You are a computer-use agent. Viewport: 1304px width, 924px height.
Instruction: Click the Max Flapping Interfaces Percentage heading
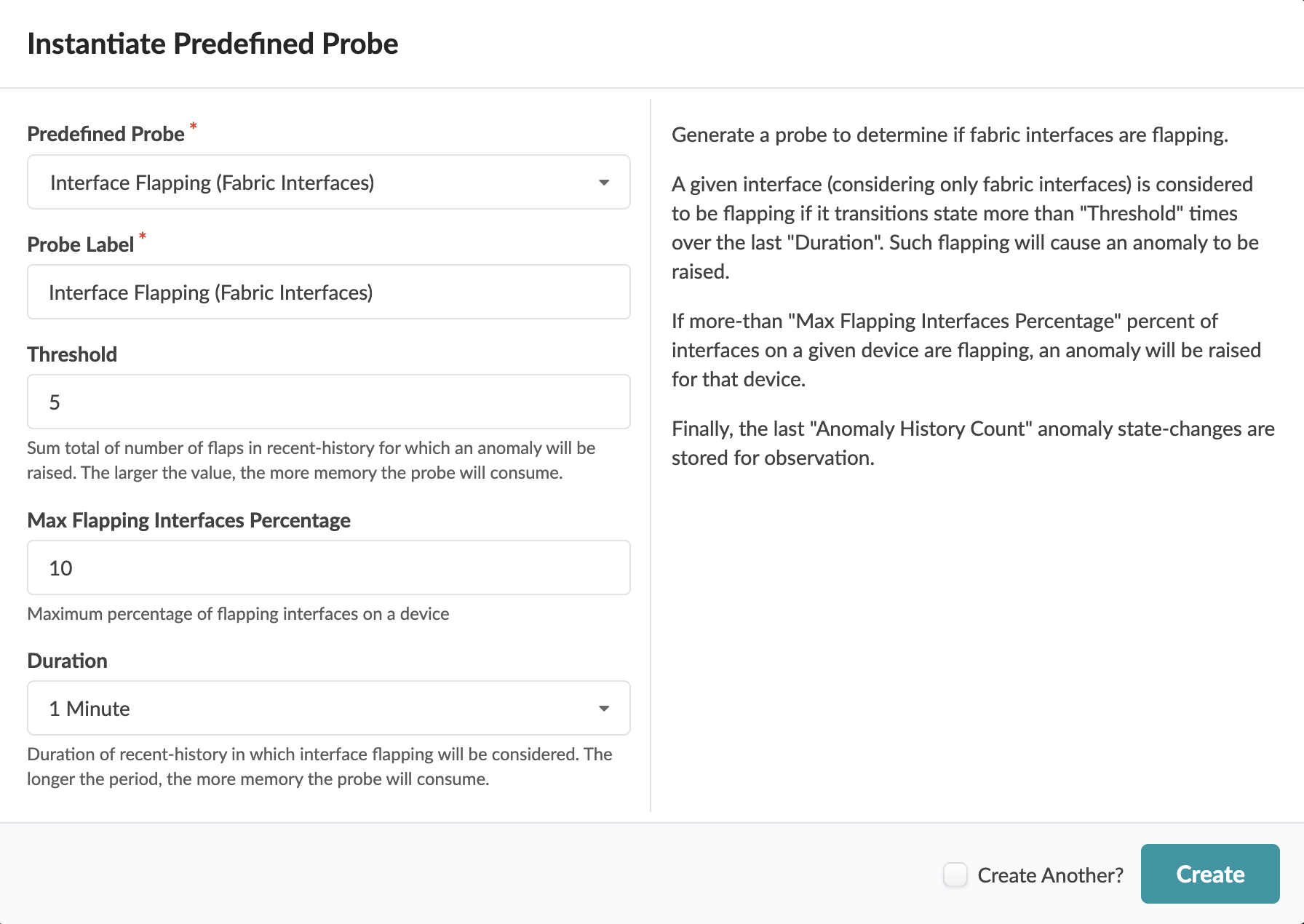click(x=188, y=521)
